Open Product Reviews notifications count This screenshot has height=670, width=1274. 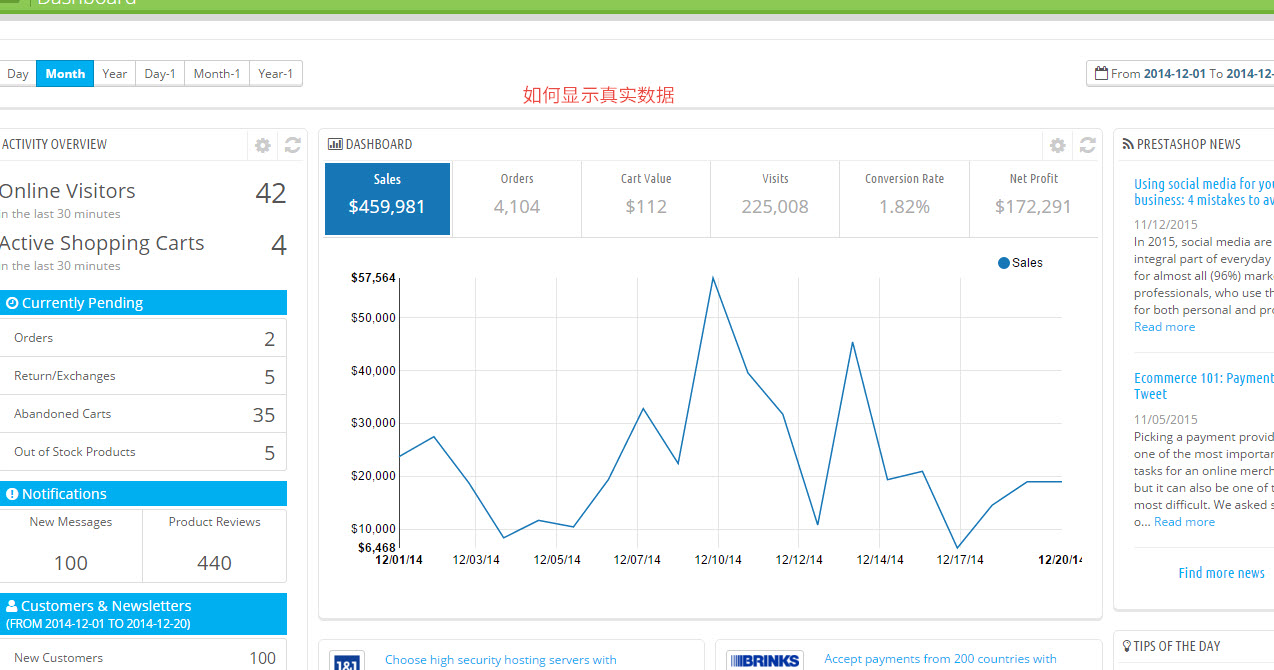pos(214,546)
